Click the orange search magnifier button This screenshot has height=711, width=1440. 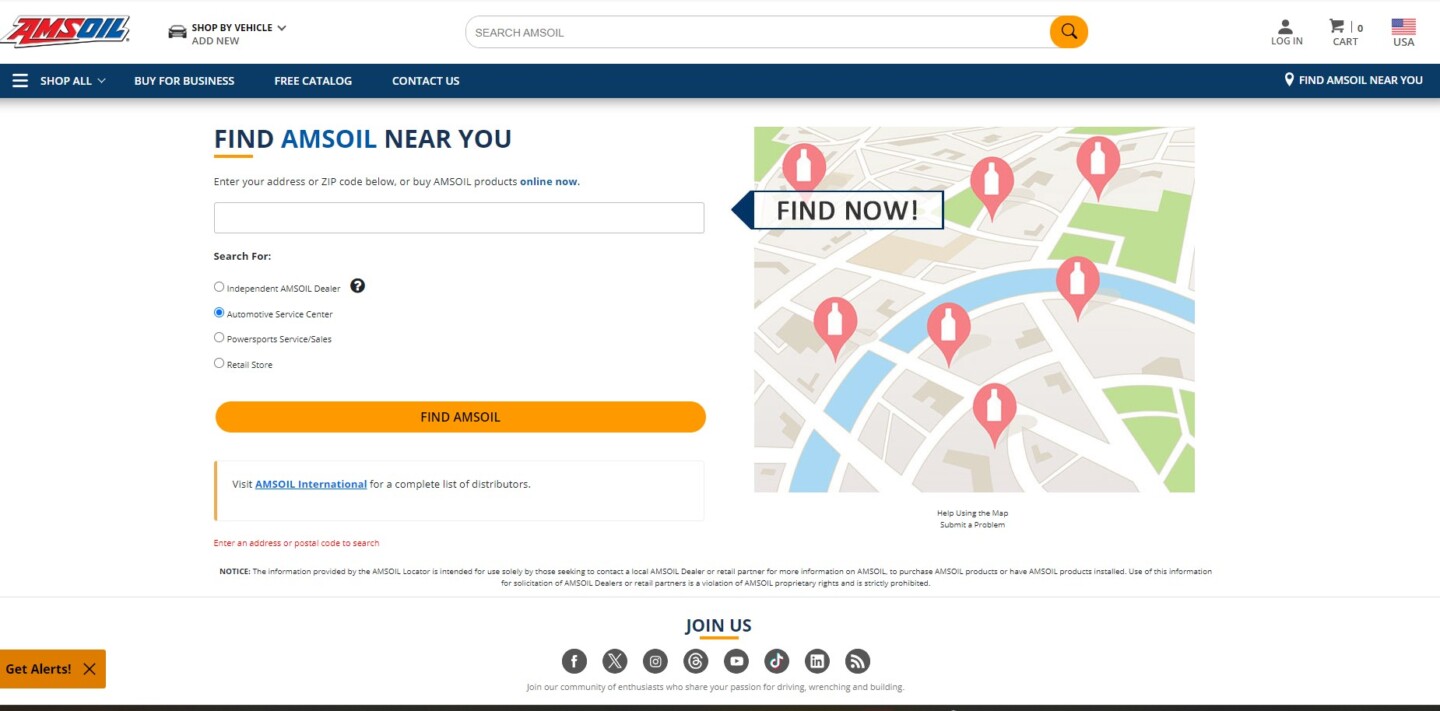tap(1068, 32)
